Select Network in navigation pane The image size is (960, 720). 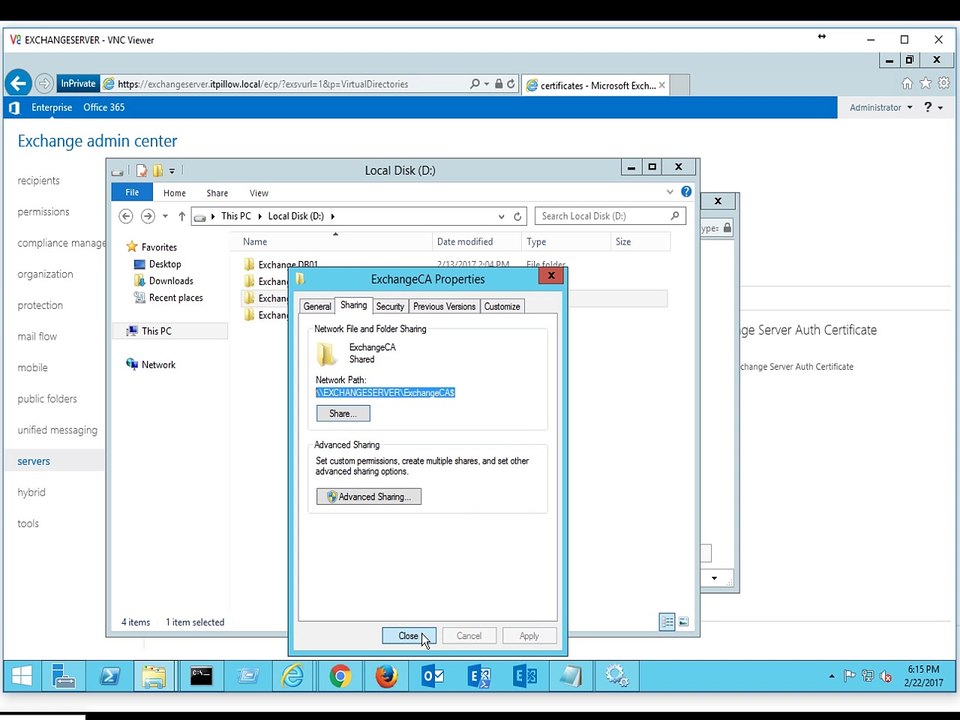[x=158, y=364]
